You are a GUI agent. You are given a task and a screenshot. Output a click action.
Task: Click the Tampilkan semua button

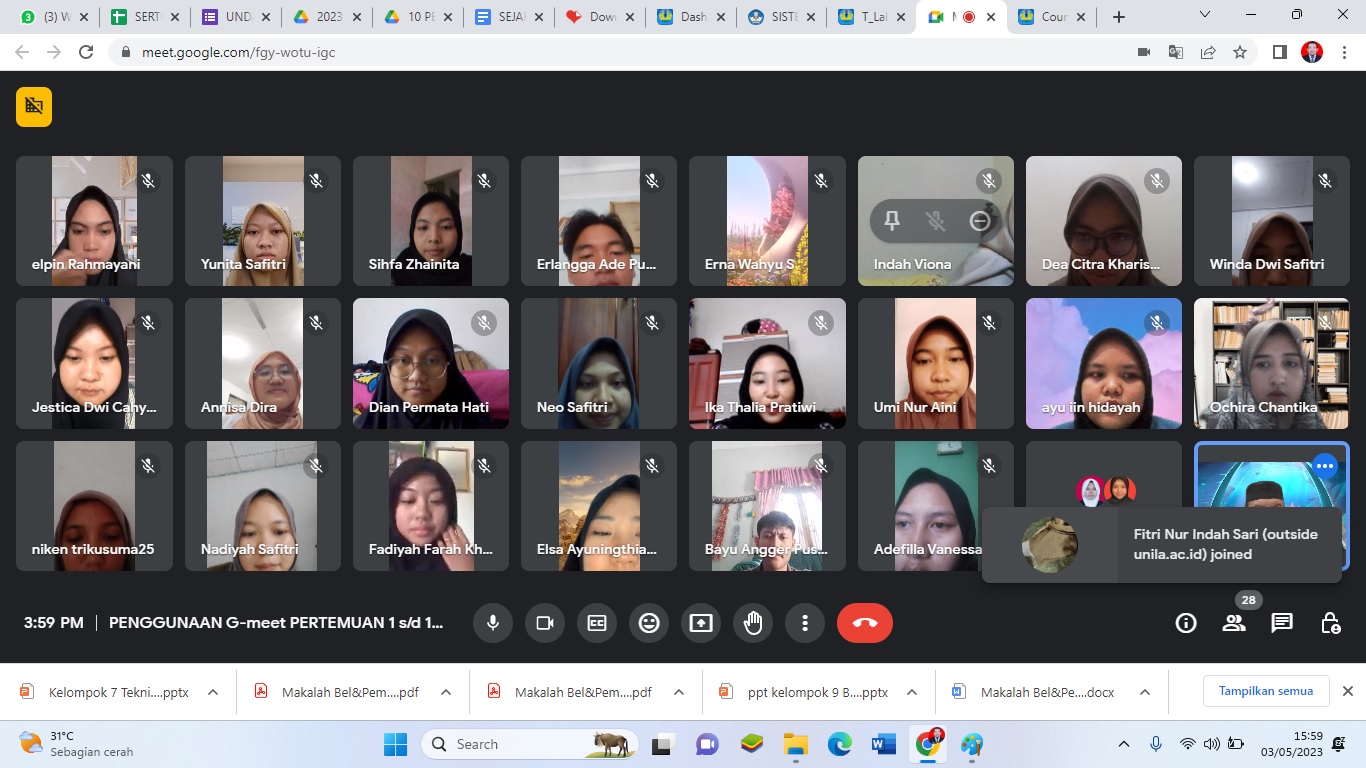coord(1265,691)
